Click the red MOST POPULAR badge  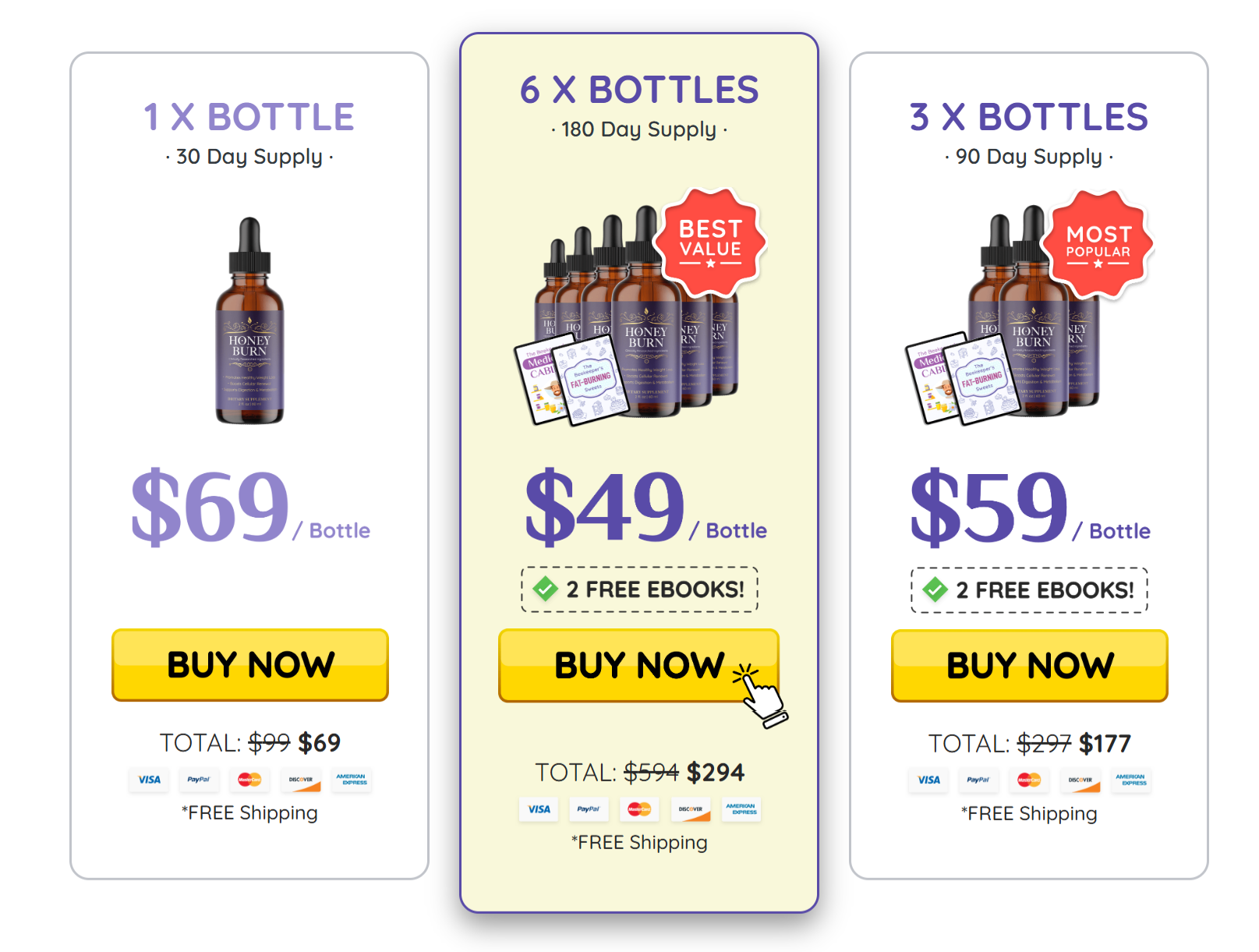pyautogui.click(x=1098, y=246)
